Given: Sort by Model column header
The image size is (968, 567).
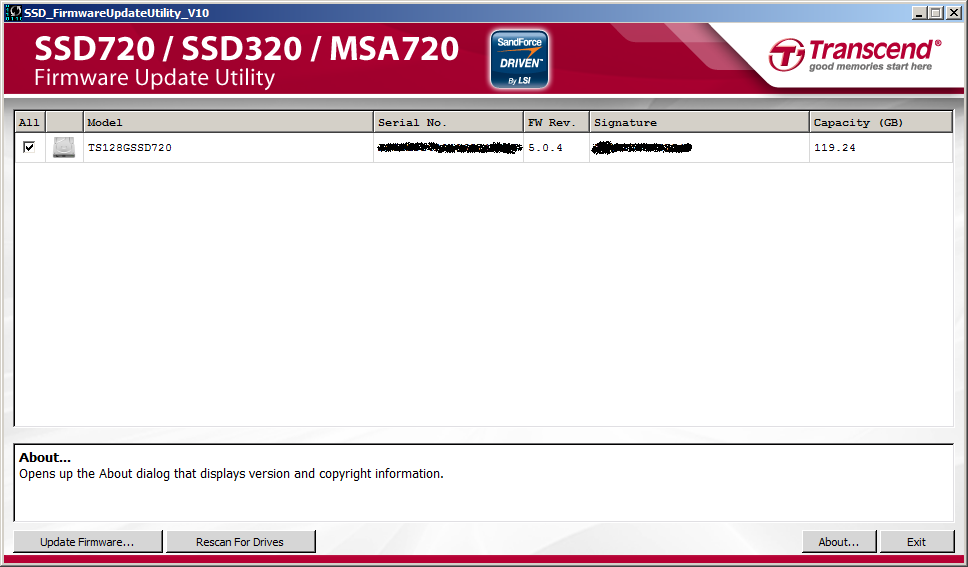Looking at the screenshot, I should click(x=228, y=122).
